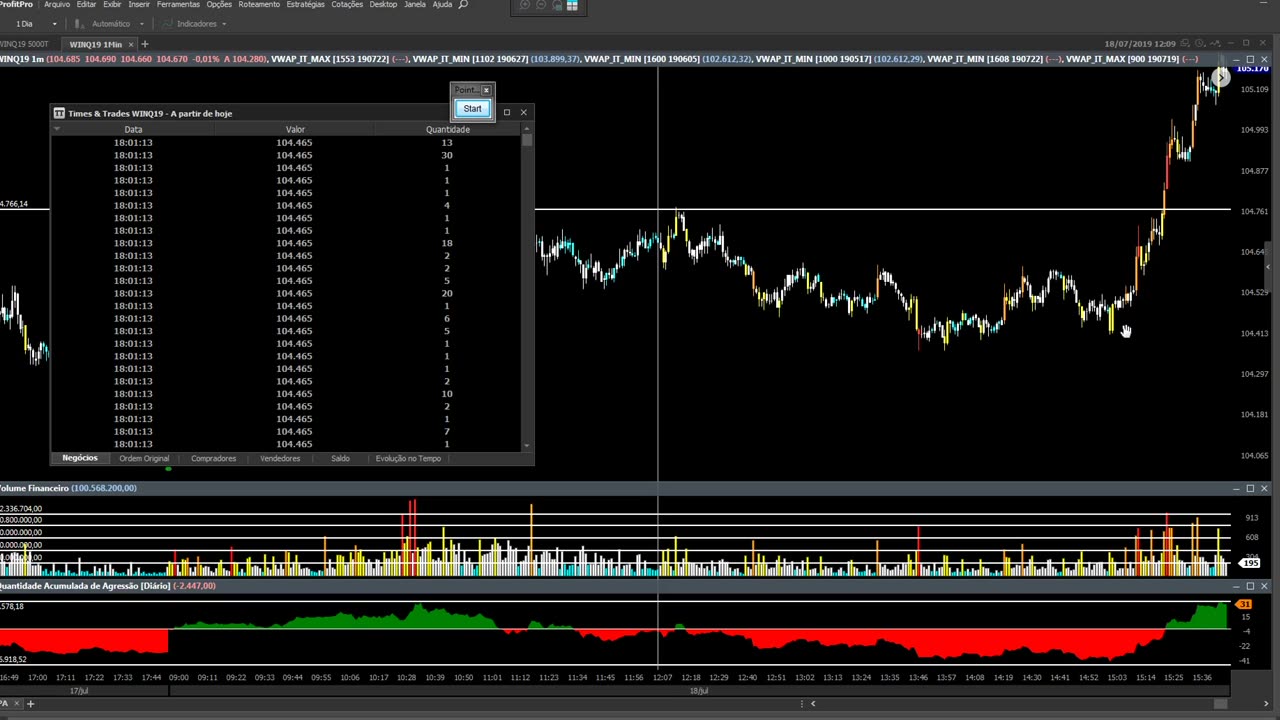Viewport: 1280px width, 720px height.
Task: Select the Negócios tab
Action: pyautogui.click(x=80, y=458)
